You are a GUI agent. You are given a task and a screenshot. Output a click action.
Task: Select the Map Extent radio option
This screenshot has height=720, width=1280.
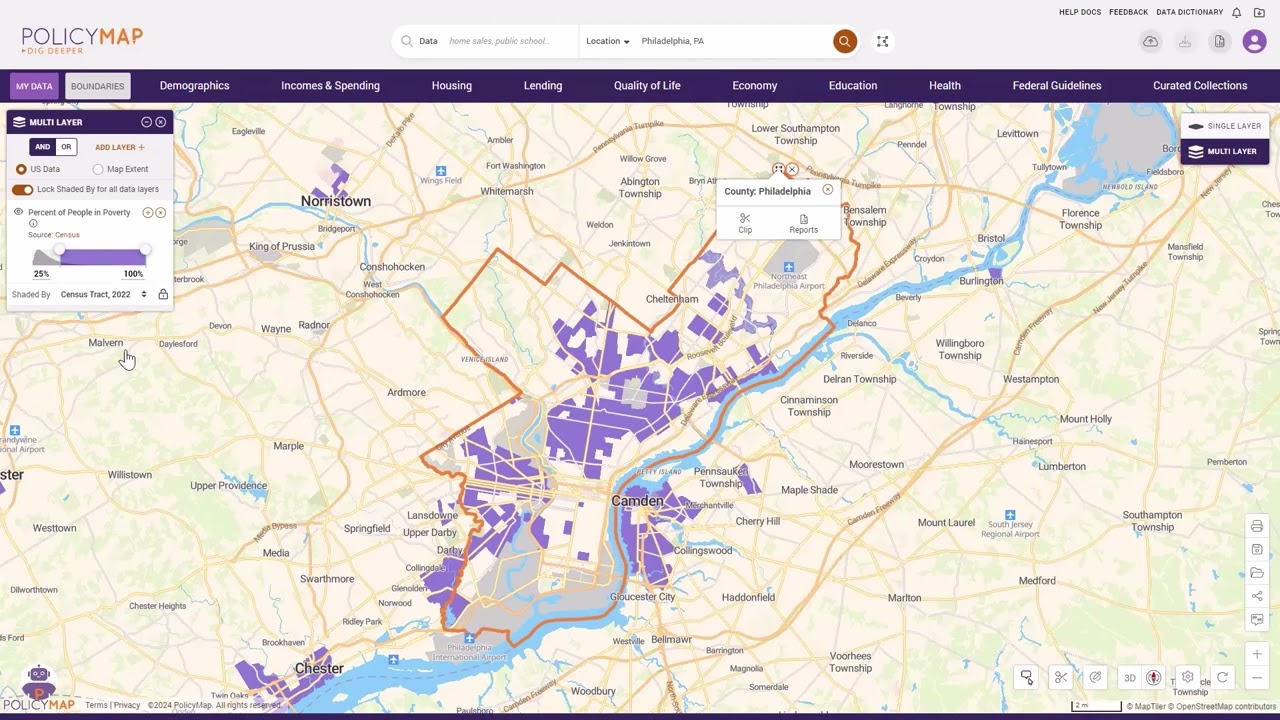[x=98, y=169]
